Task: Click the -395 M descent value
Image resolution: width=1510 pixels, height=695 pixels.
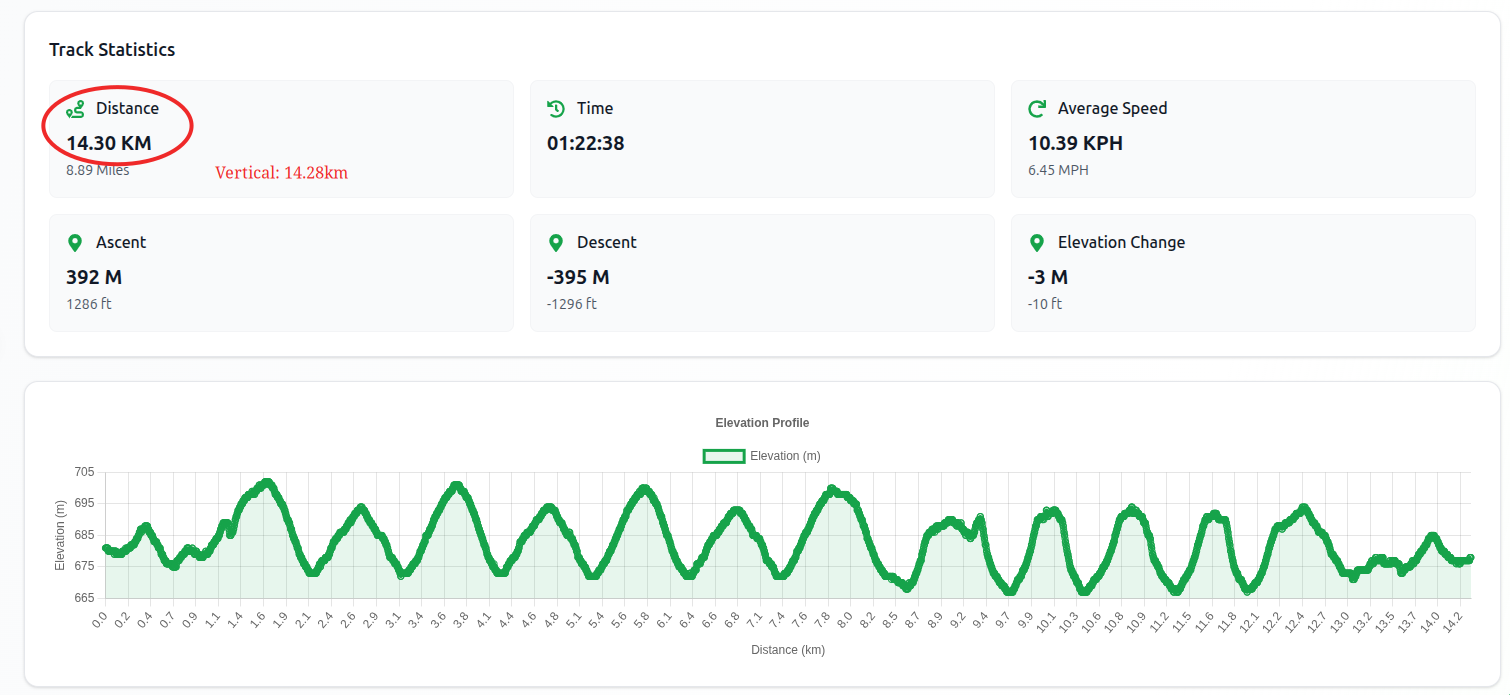Action: [578, 277]
